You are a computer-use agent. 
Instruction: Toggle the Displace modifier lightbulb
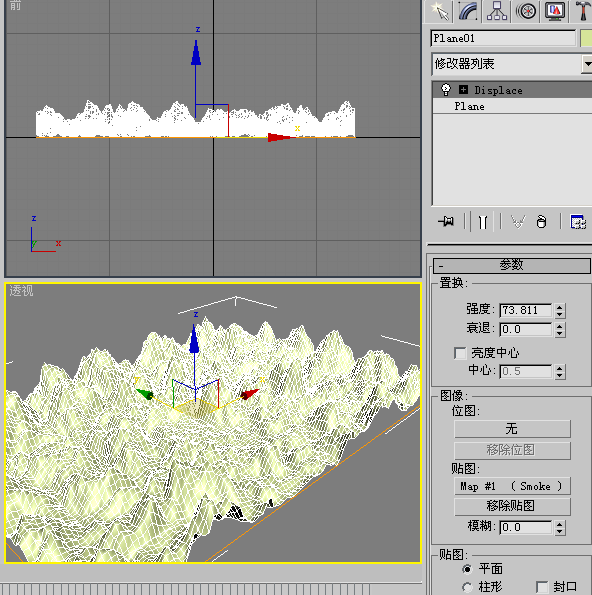click(446, 90)
